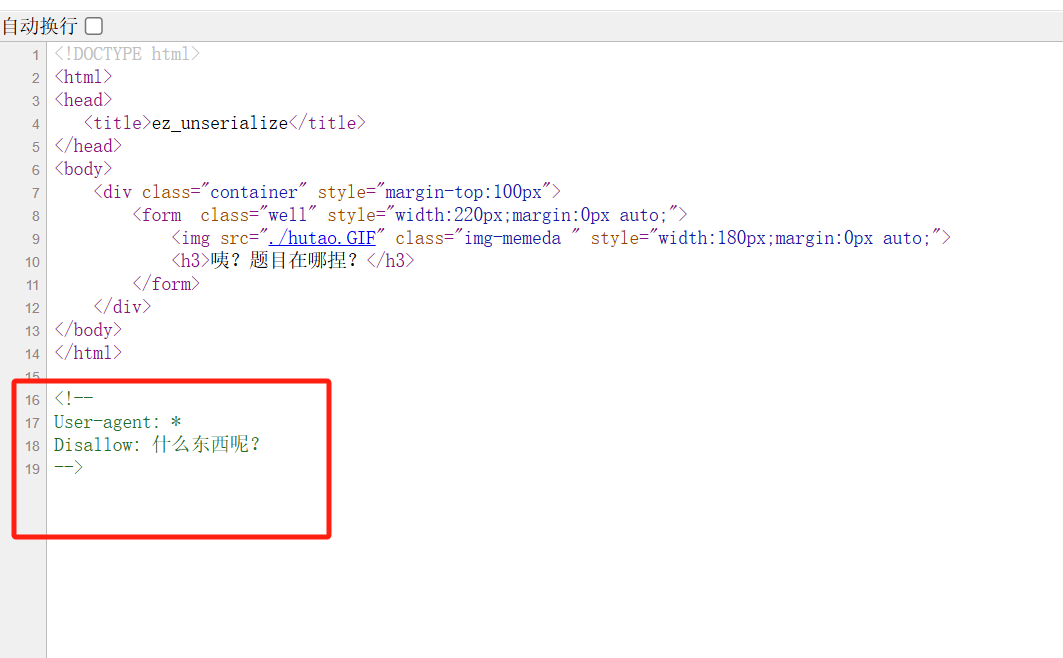Click the 自动换行 label text
Image resolution: width=1063 pixels, height=658 pixels.
coord(40,26)
